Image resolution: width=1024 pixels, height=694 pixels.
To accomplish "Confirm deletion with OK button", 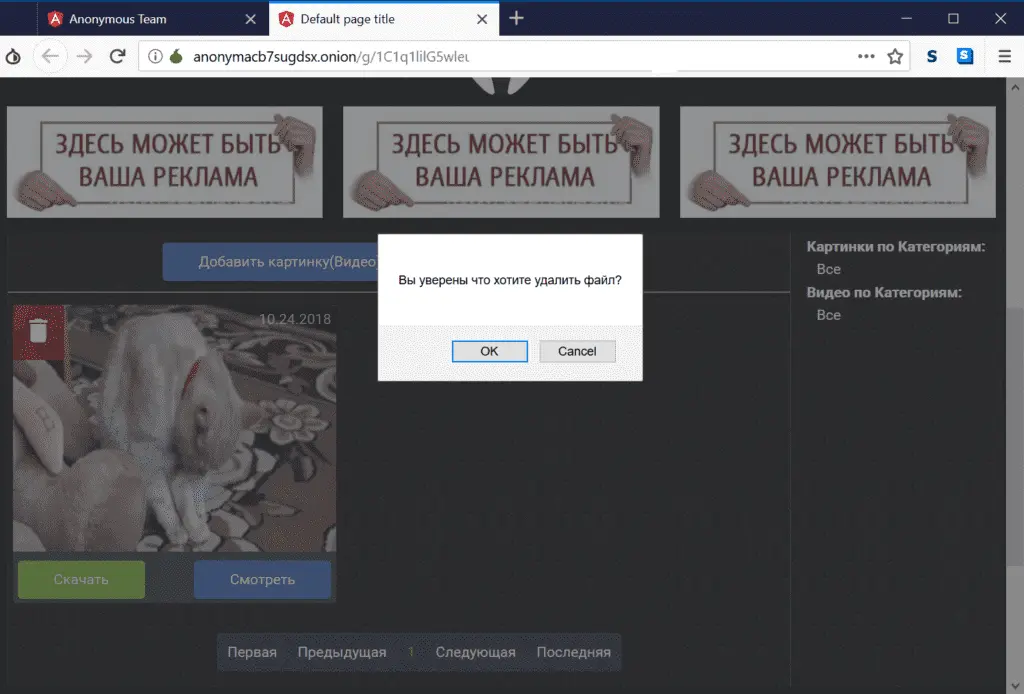I will [489, 351].
